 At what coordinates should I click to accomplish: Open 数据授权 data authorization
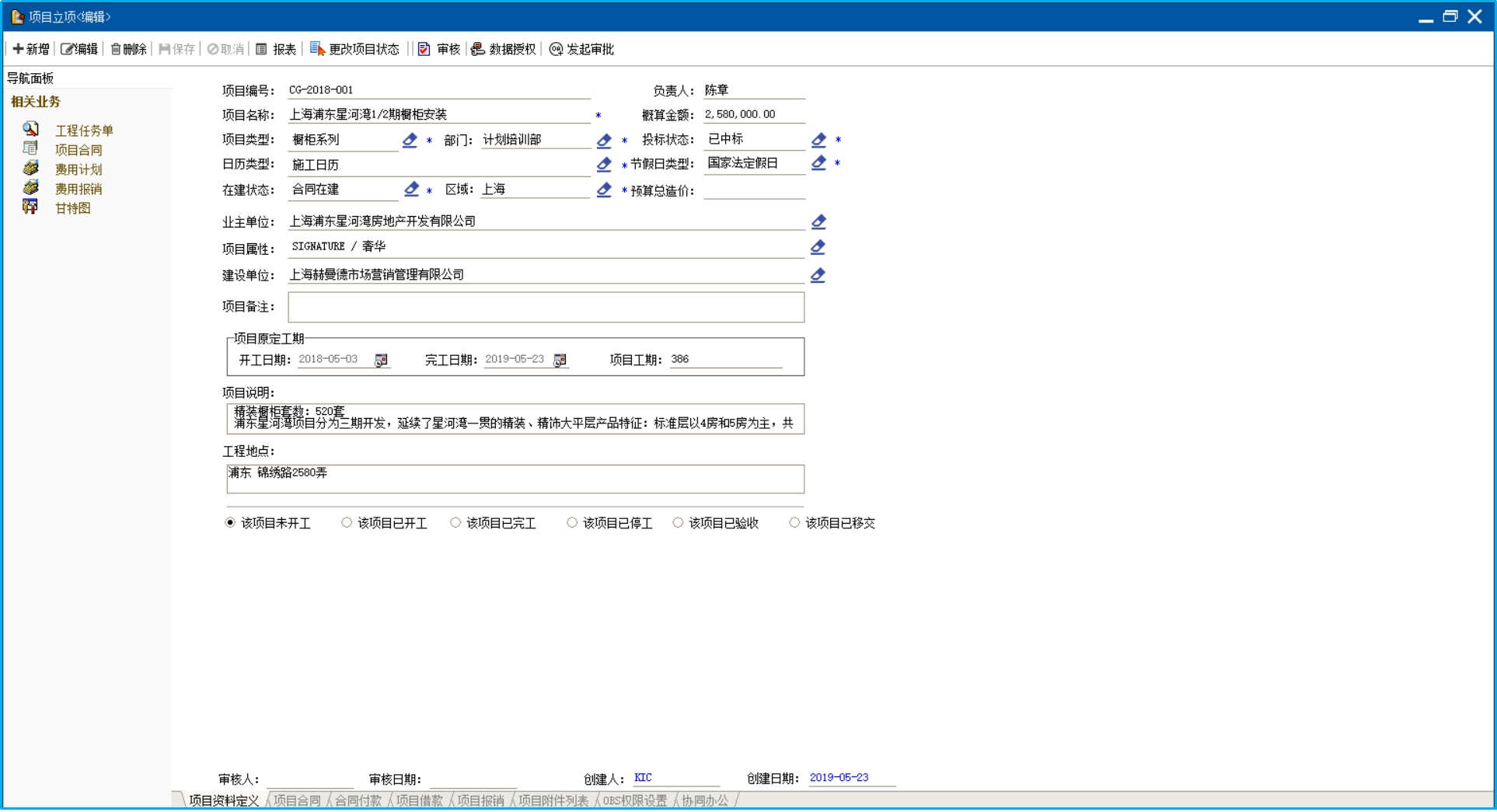[503, 49]
